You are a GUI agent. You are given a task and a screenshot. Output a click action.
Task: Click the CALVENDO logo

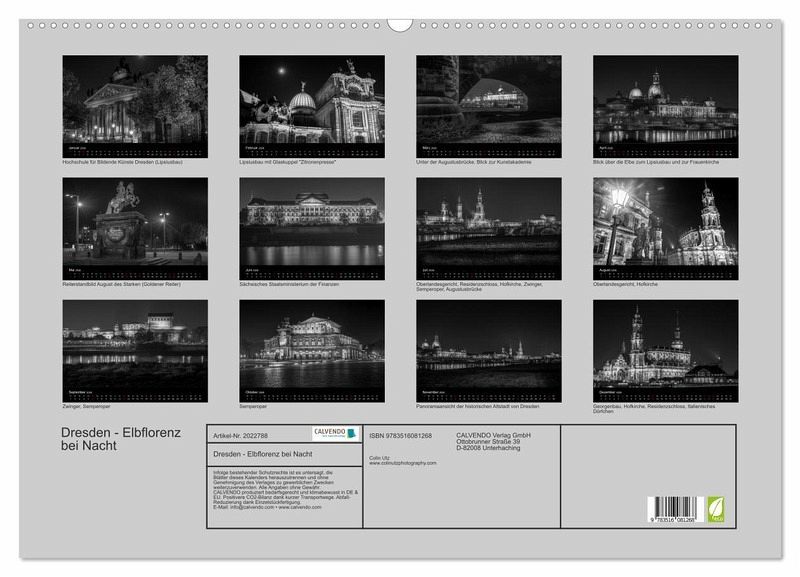pyautogui.click(x=334, y=434)
